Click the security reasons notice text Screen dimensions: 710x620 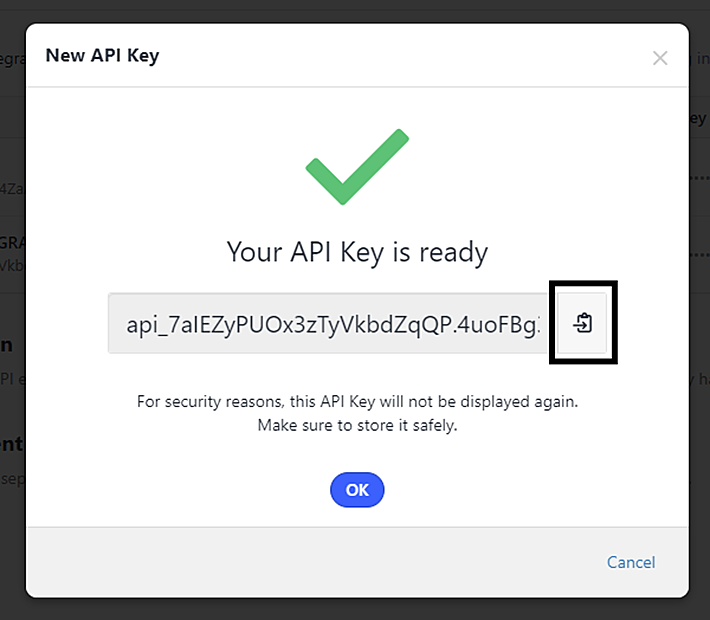357,402
